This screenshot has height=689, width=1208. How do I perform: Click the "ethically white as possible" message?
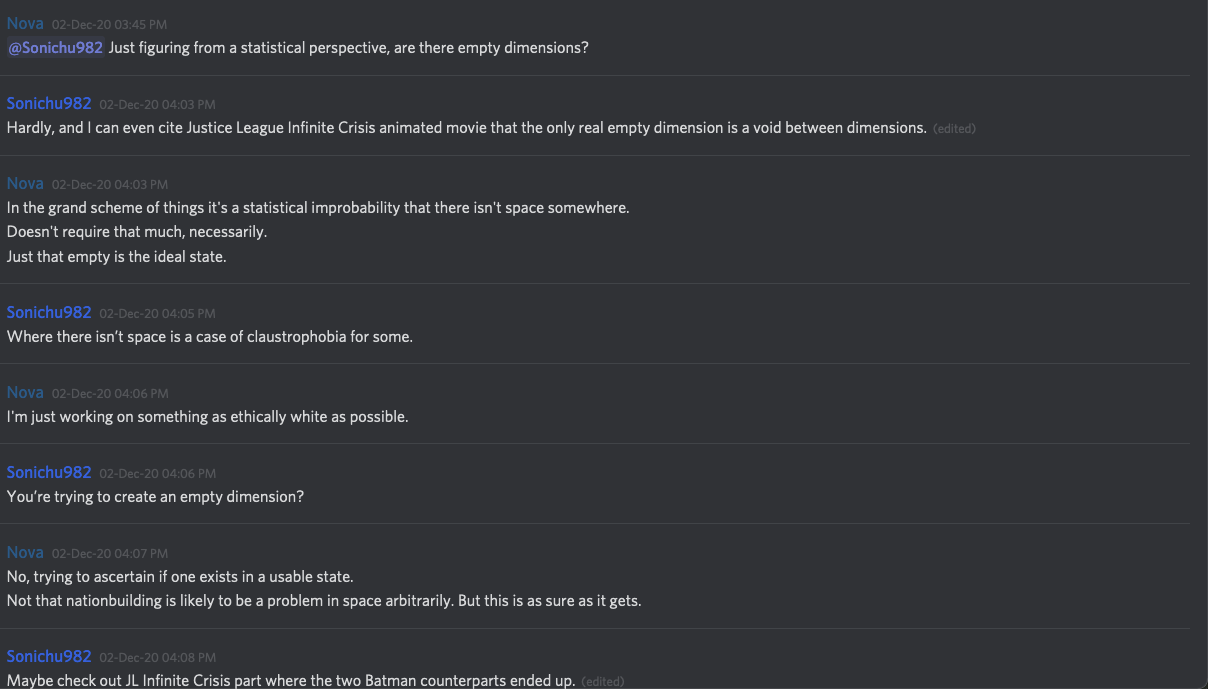pos(207,416)
